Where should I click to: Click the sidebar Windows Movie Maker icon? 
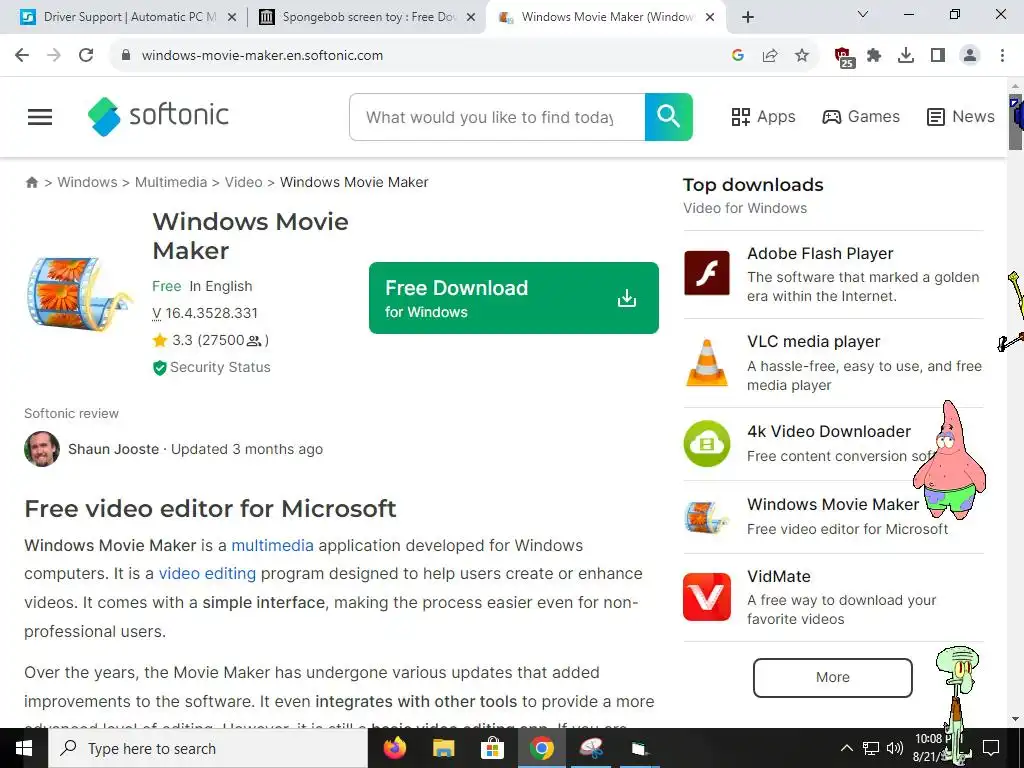point(707,517)
